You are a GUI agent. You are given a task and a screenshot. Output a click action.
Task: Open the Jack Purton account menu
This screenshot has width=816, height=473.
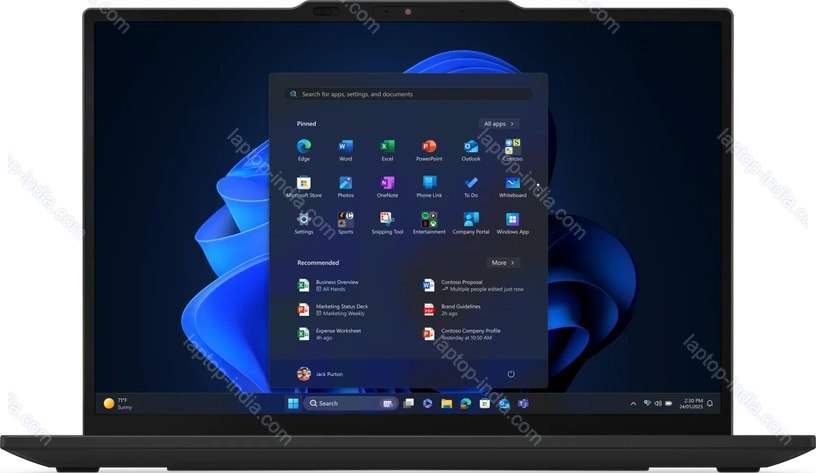click(x=320, y=373)
